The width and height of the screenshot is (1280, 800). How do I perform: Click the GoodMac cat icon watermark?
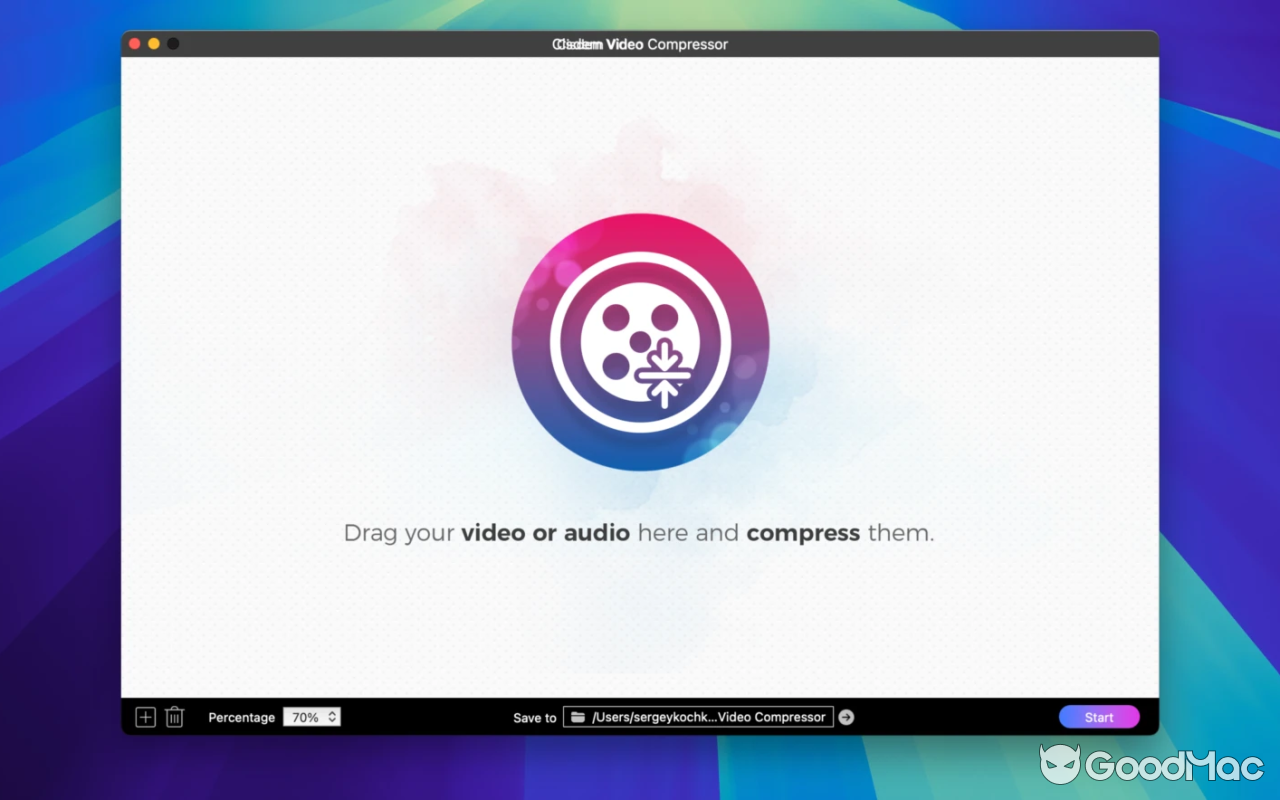(x=1059, y=765)
